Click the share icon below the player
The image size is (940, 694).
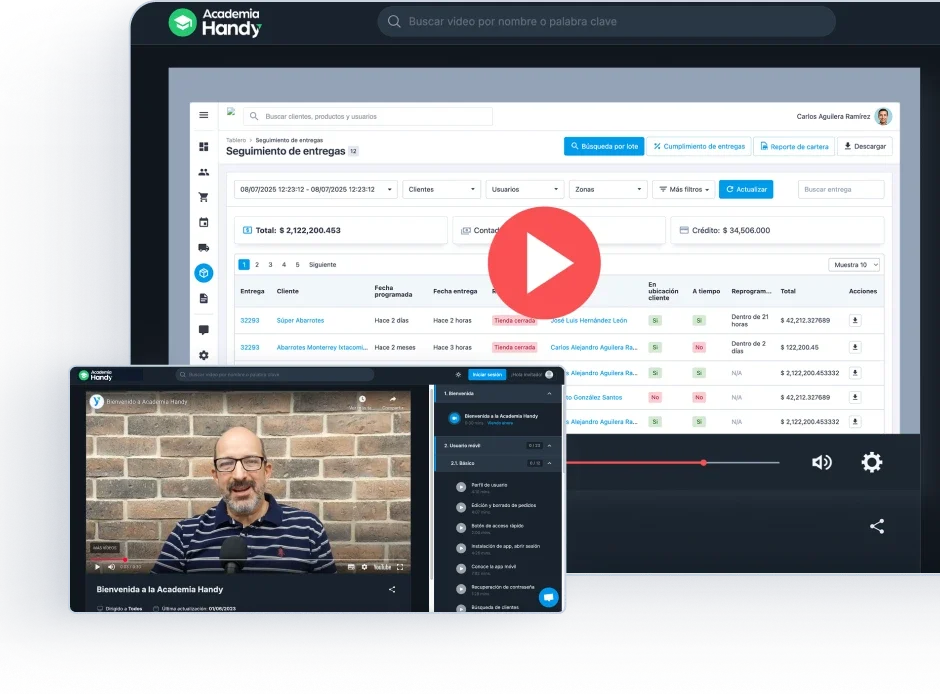[877, 526]
